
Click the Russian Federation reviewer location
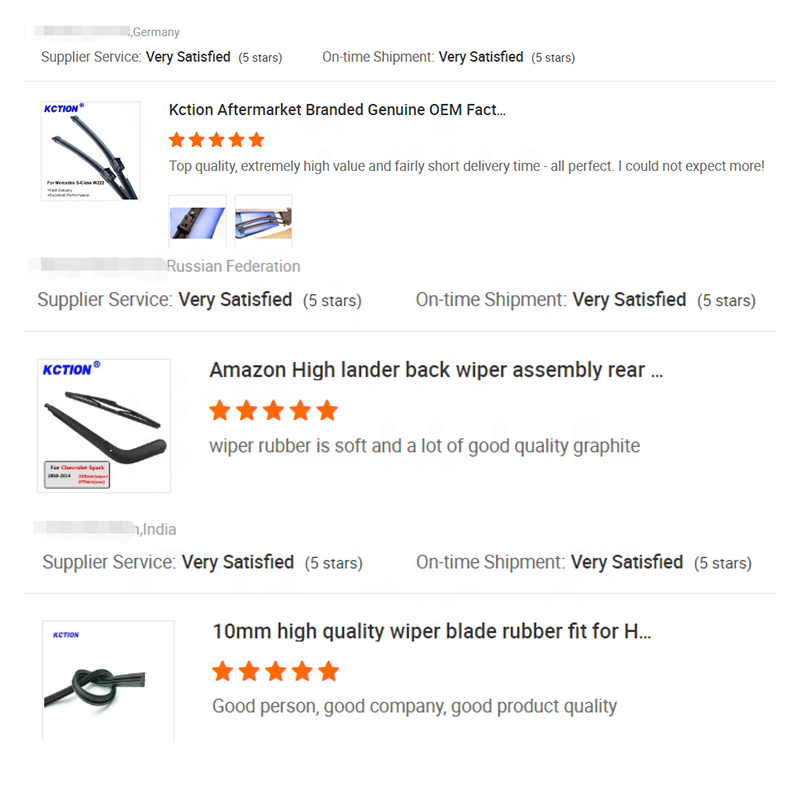233,266
